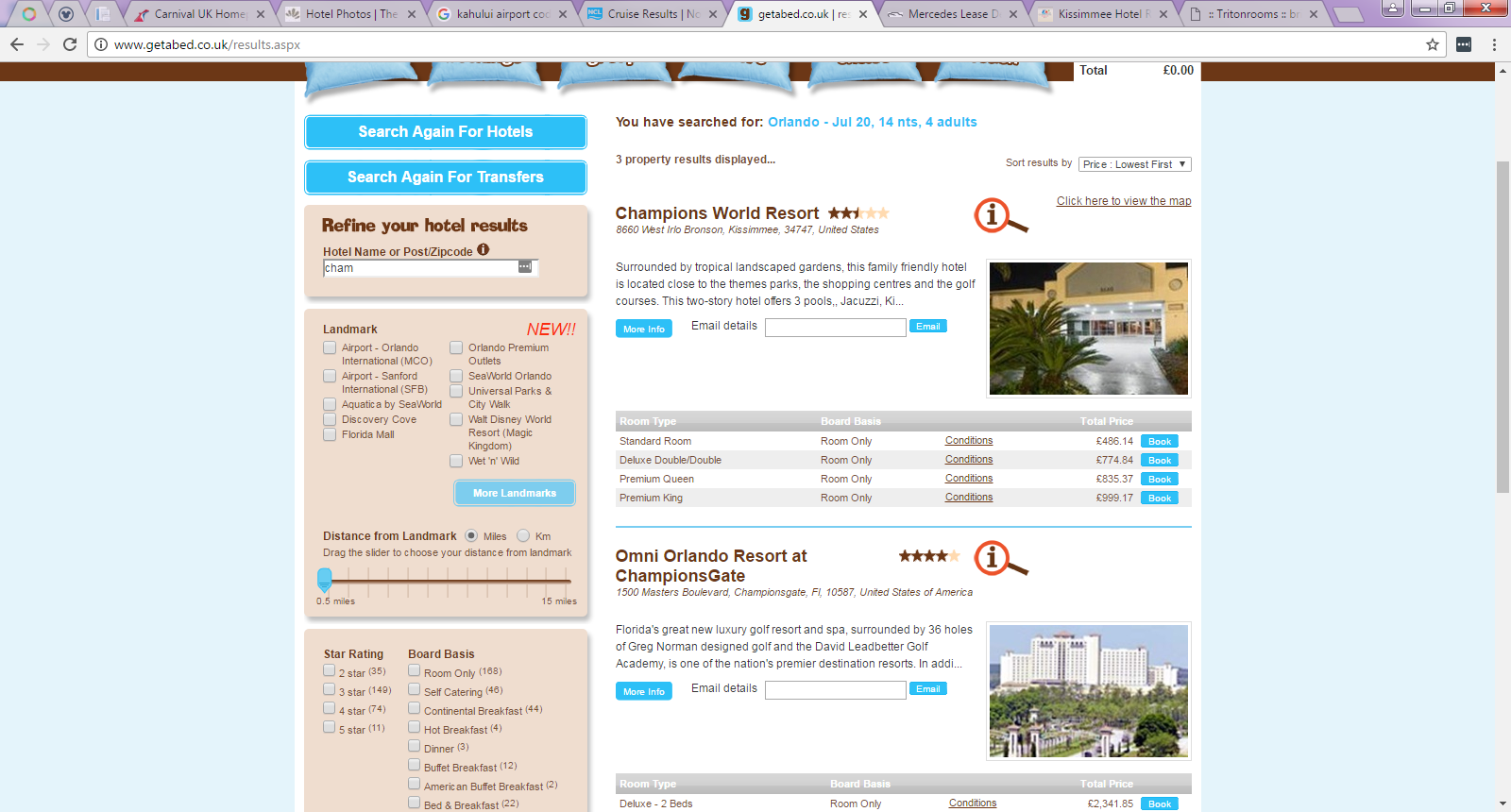The height and width of the screenshot is (812, 1511).
Task: Open the Sort results by dropdown
Action: [x=1135, y=164]
